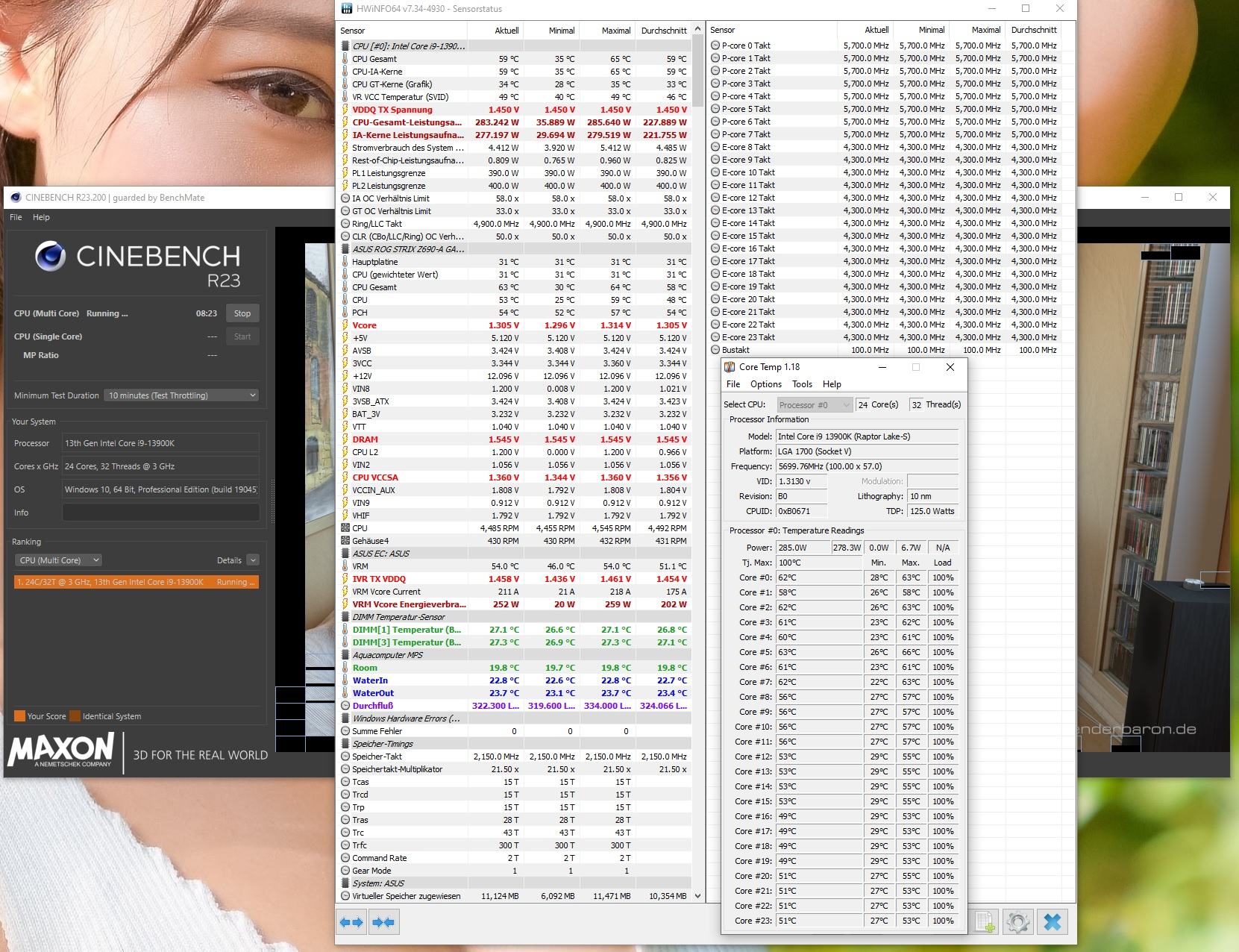Click Cinebench title bar app icon
1239x952 pixels.
(x=15, y=198)
